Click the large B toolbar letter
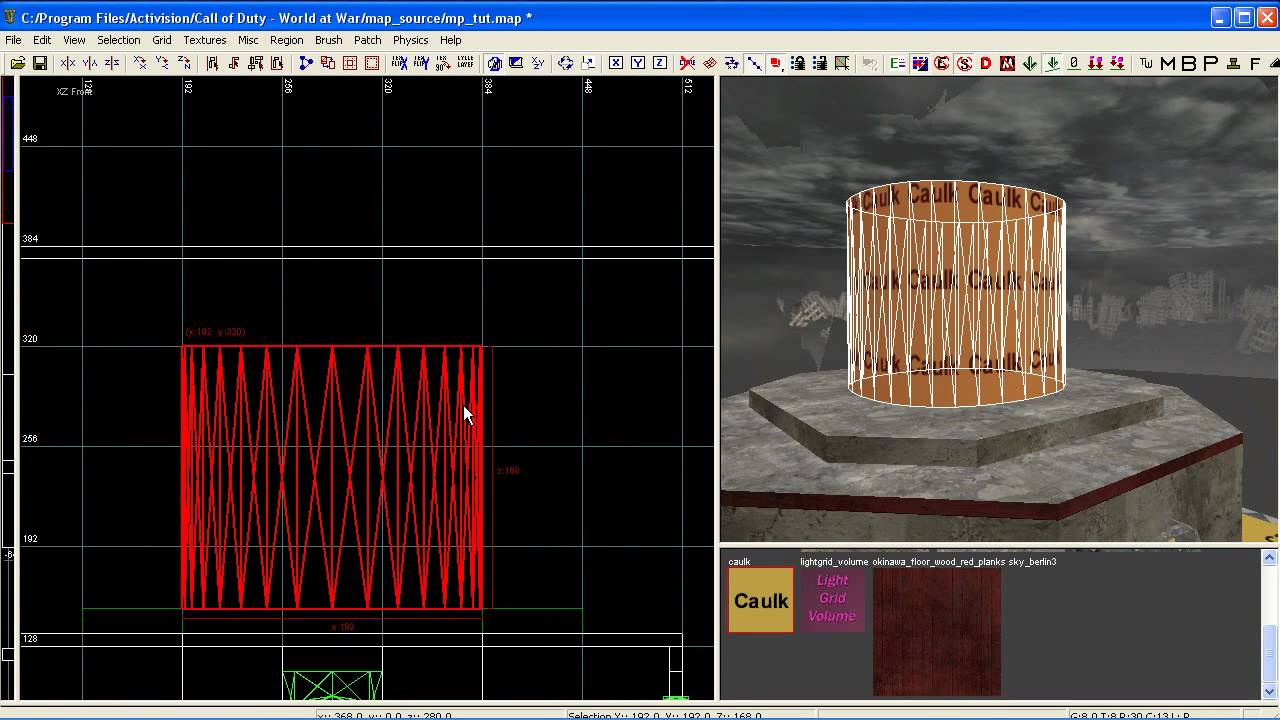Viewport: 1280px width, 720px height. [x=1189, y=63]
